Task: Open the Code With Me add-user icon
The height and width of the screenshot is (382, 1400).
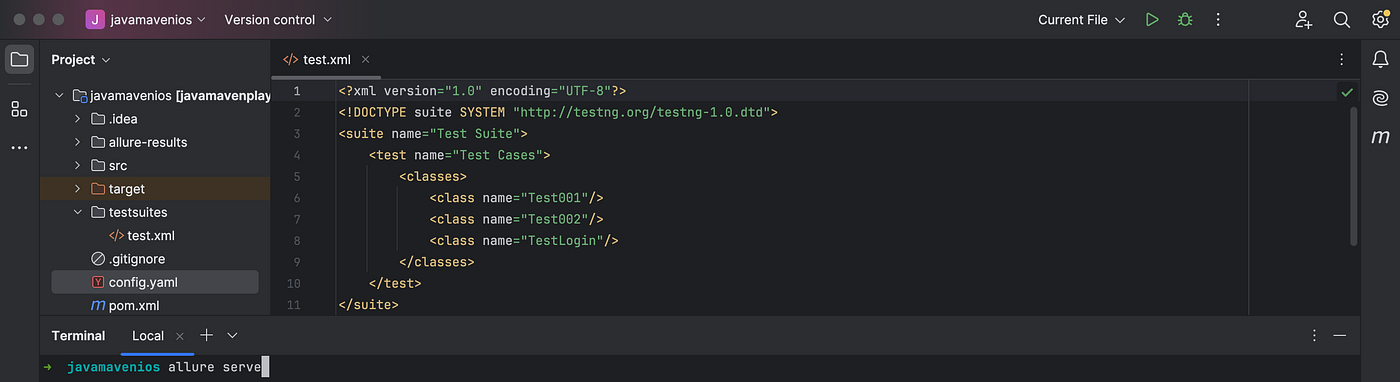Action: [x=1303, y=20]
